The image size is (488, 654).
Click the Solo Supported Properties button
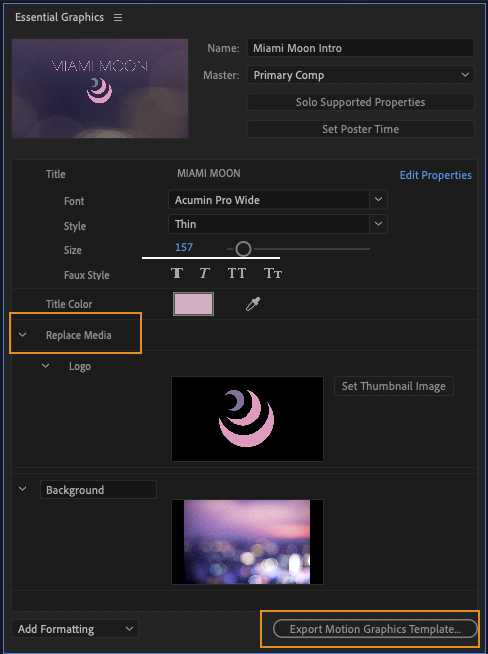pos(360,102)
